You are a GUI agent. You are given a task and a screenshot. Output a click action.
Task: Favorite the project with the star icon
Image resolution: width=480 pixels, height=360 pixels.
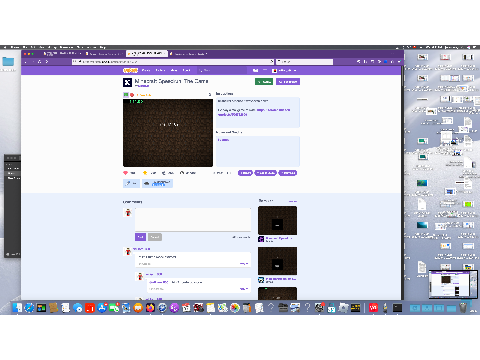point(145,173)
